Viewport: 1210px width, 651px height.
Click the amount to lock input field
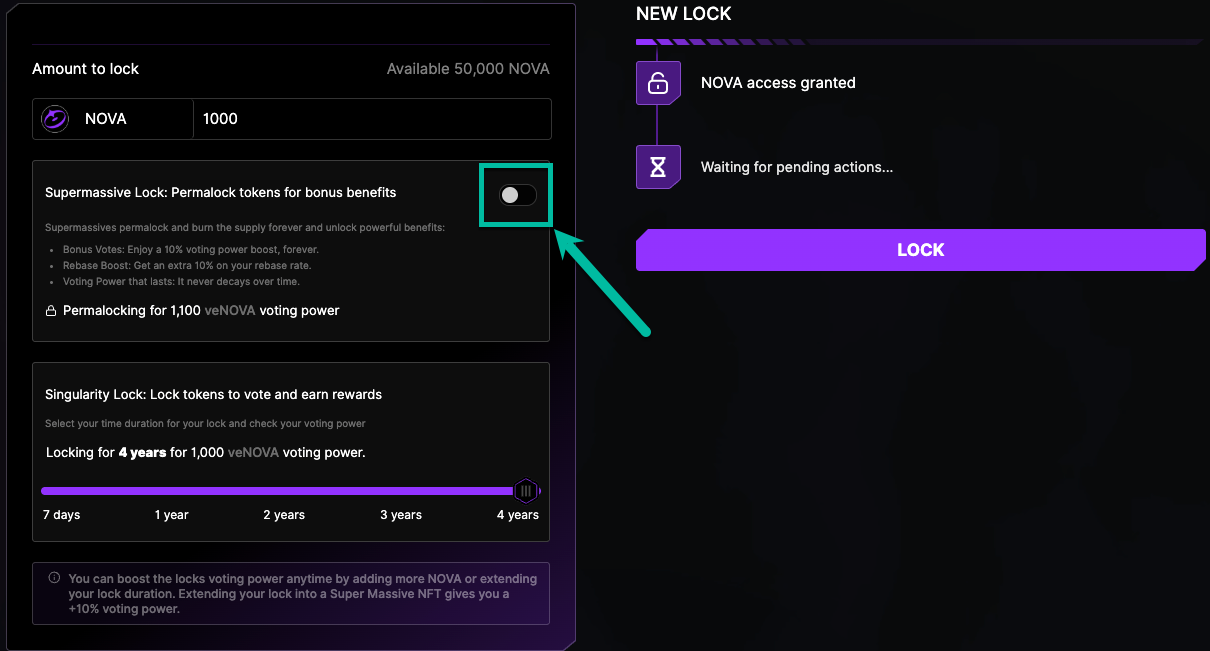(370, 119)
